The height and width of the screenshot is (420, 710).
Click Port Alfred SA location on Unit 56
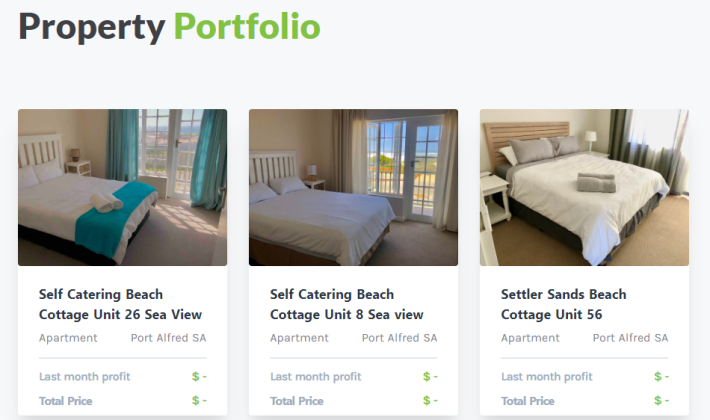coord(630,338)
